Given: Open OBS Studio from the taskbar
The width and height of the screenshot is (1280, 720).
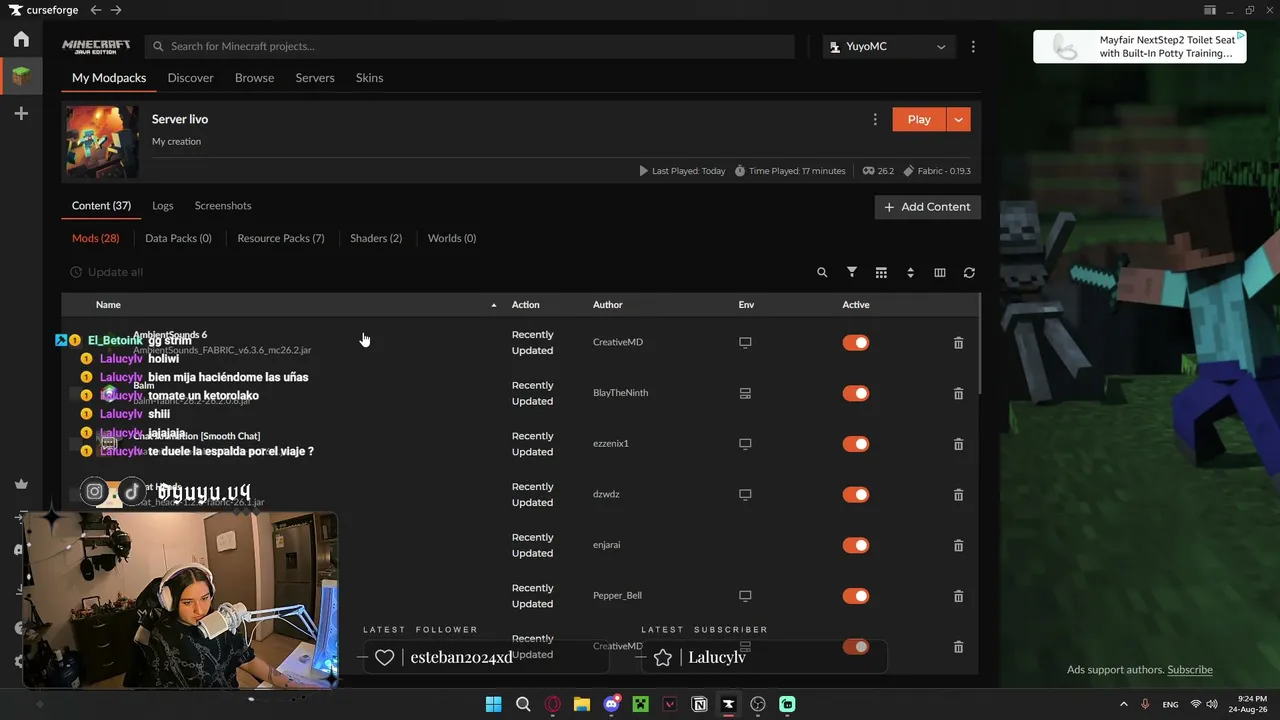Looking at the screenshot, I should pos(758,704).
